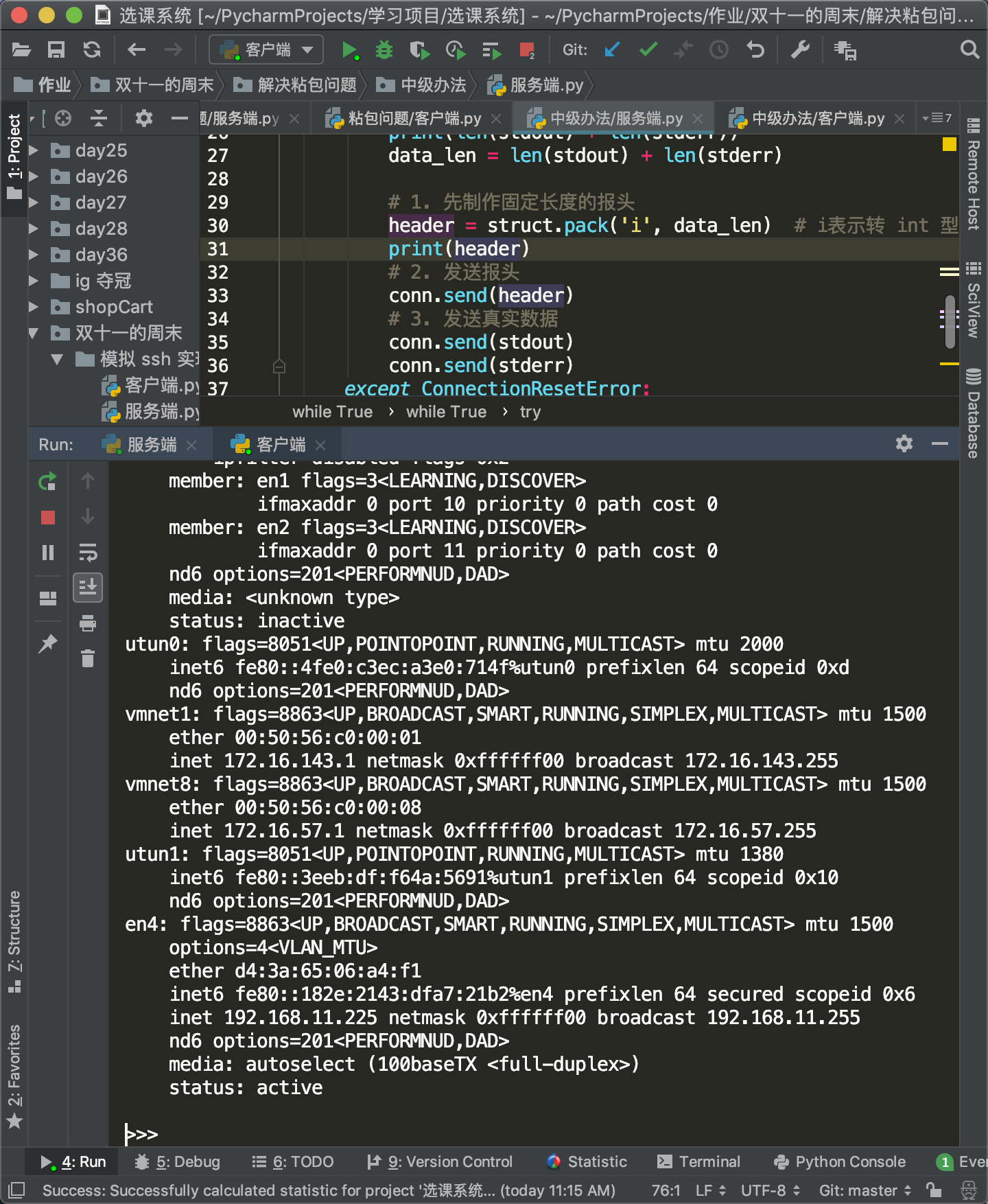Click Git update project arrow icon
This screenshot has height=1204, width=988.
coord(612,50)
